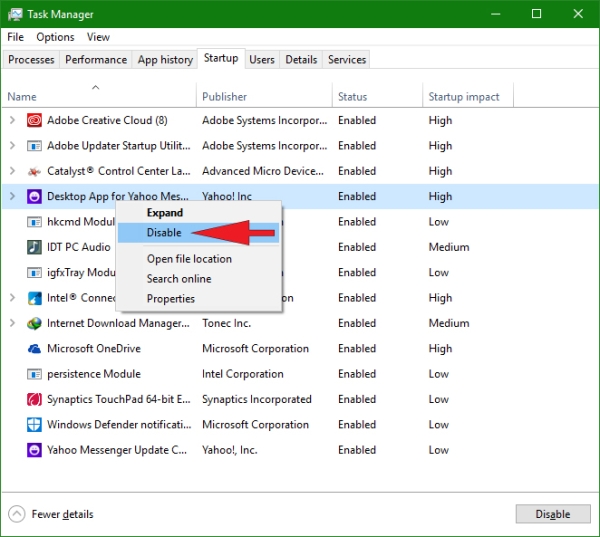
Task: Select the Windows Defender notification row name
Action: pyautogui.click(x=119, y=425)
